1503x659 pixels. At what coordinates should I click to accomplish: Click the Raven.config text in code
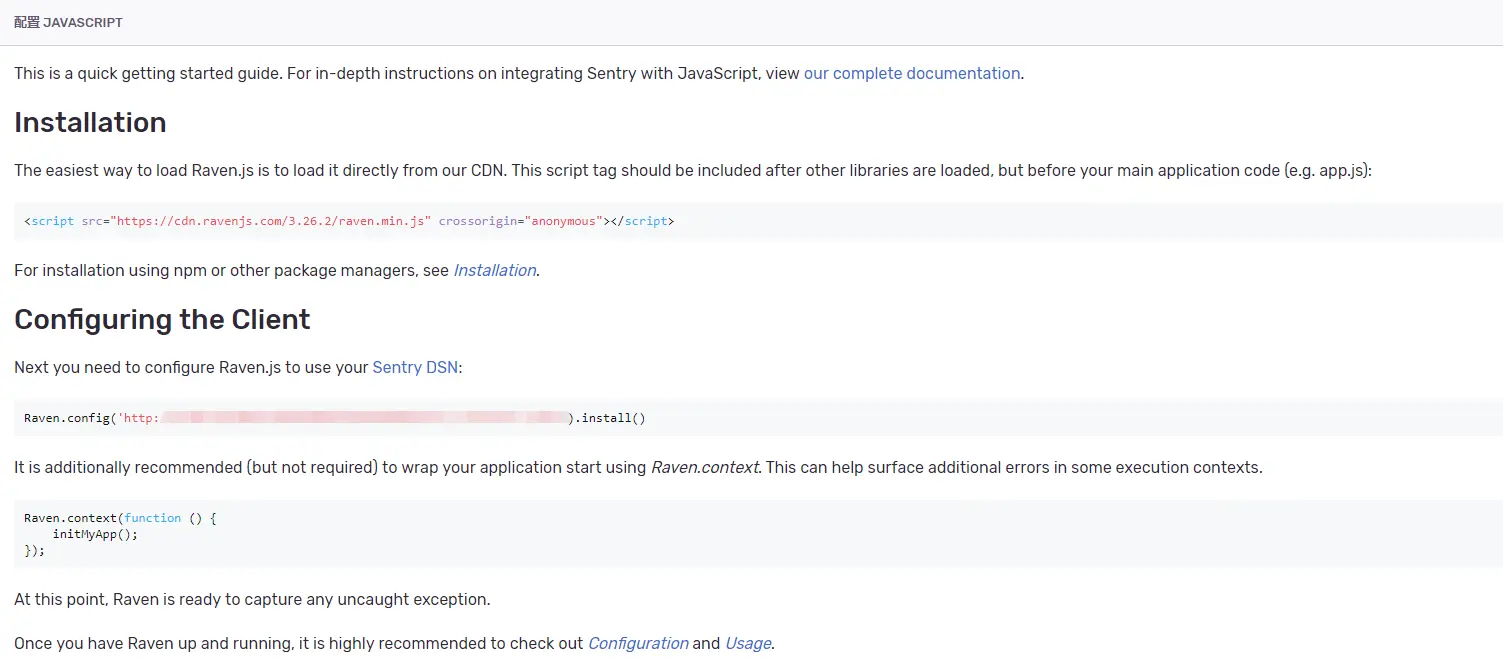pos(67,418)
